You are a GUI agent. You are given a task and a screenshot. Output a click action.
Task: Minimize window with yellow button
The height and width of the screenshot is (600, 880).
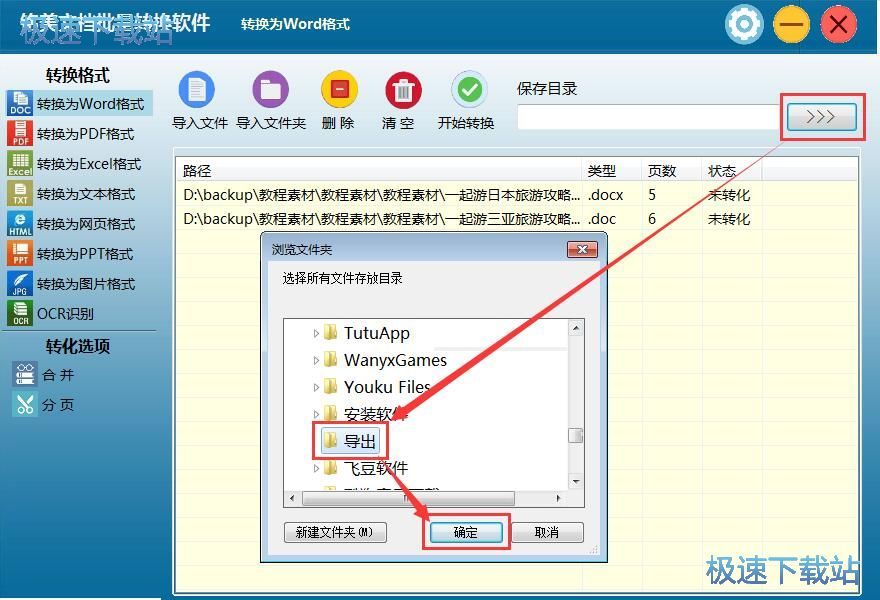(791, 24)
